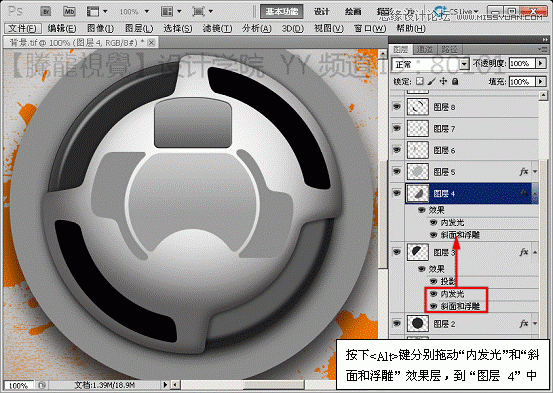Click the view extras icon in top bar

(97, 11)
